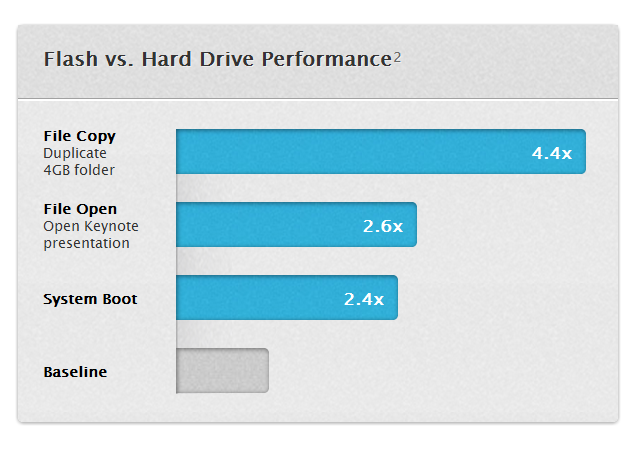Click the "Baseline" label

tap(75, 372)
